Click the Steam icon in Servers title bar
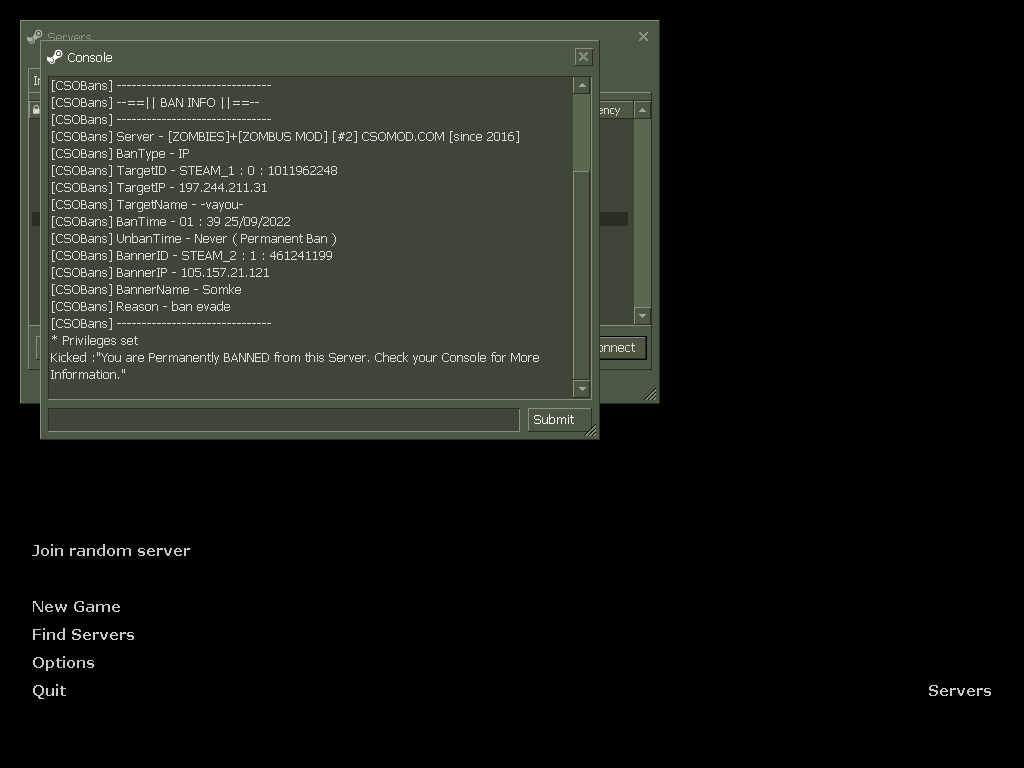Image resolution: width=1024 pixels, height=768 pixels. [x=34, y=36]
